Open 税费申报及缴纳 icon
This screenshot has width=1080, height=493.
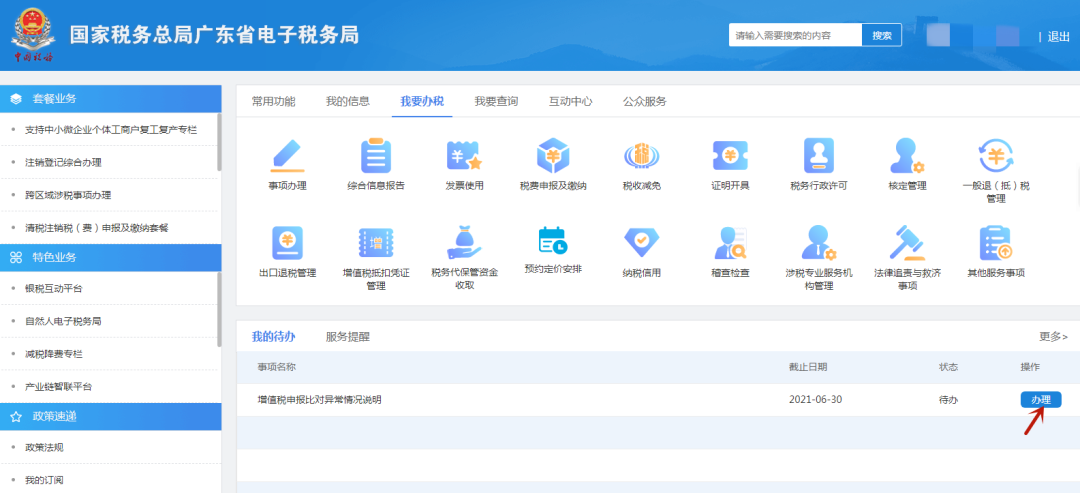click(x=553, y=156)
